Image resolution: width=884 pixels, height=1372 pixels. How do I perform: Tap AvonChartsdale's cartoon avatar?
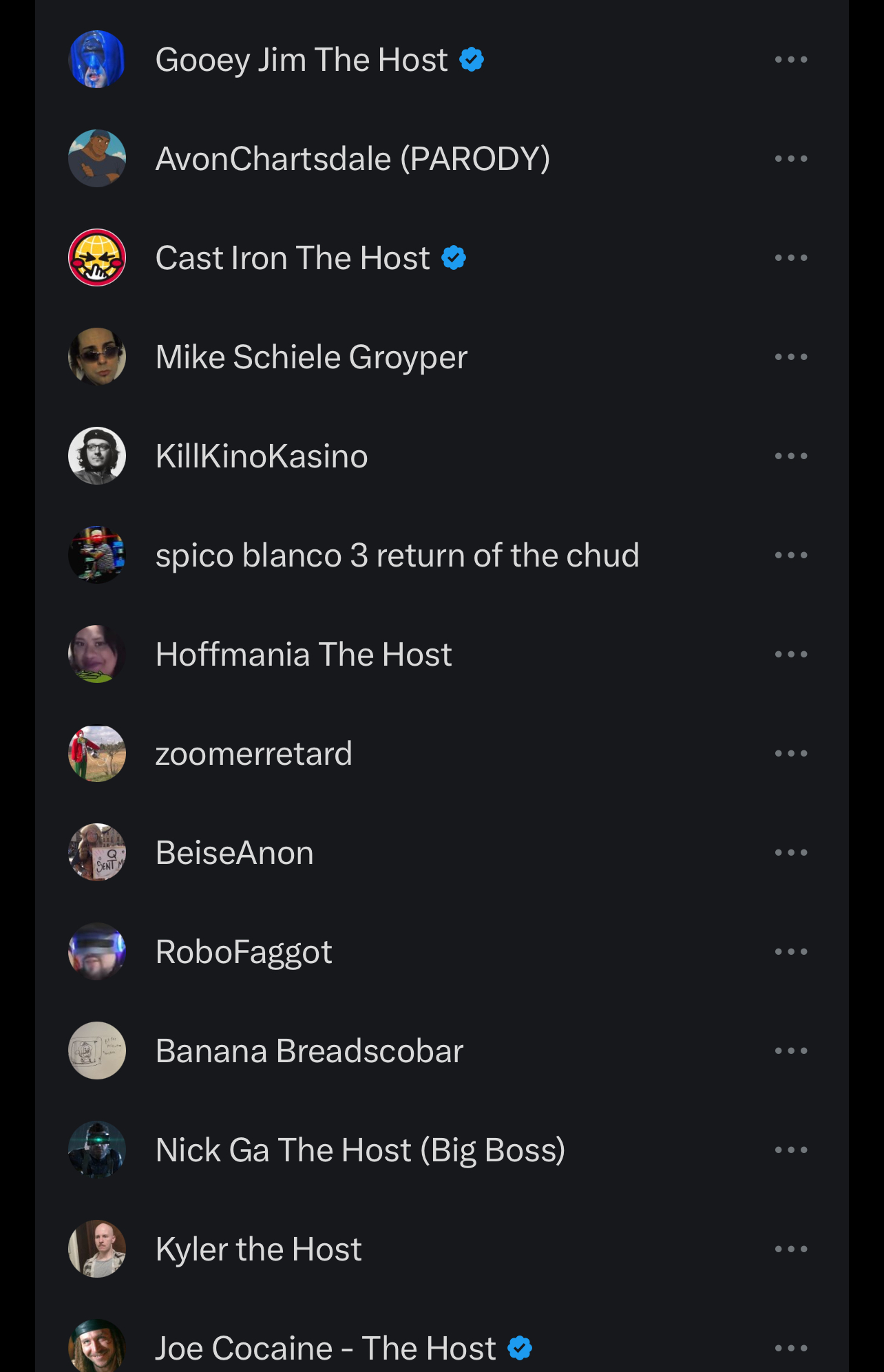tap(97, 159)
